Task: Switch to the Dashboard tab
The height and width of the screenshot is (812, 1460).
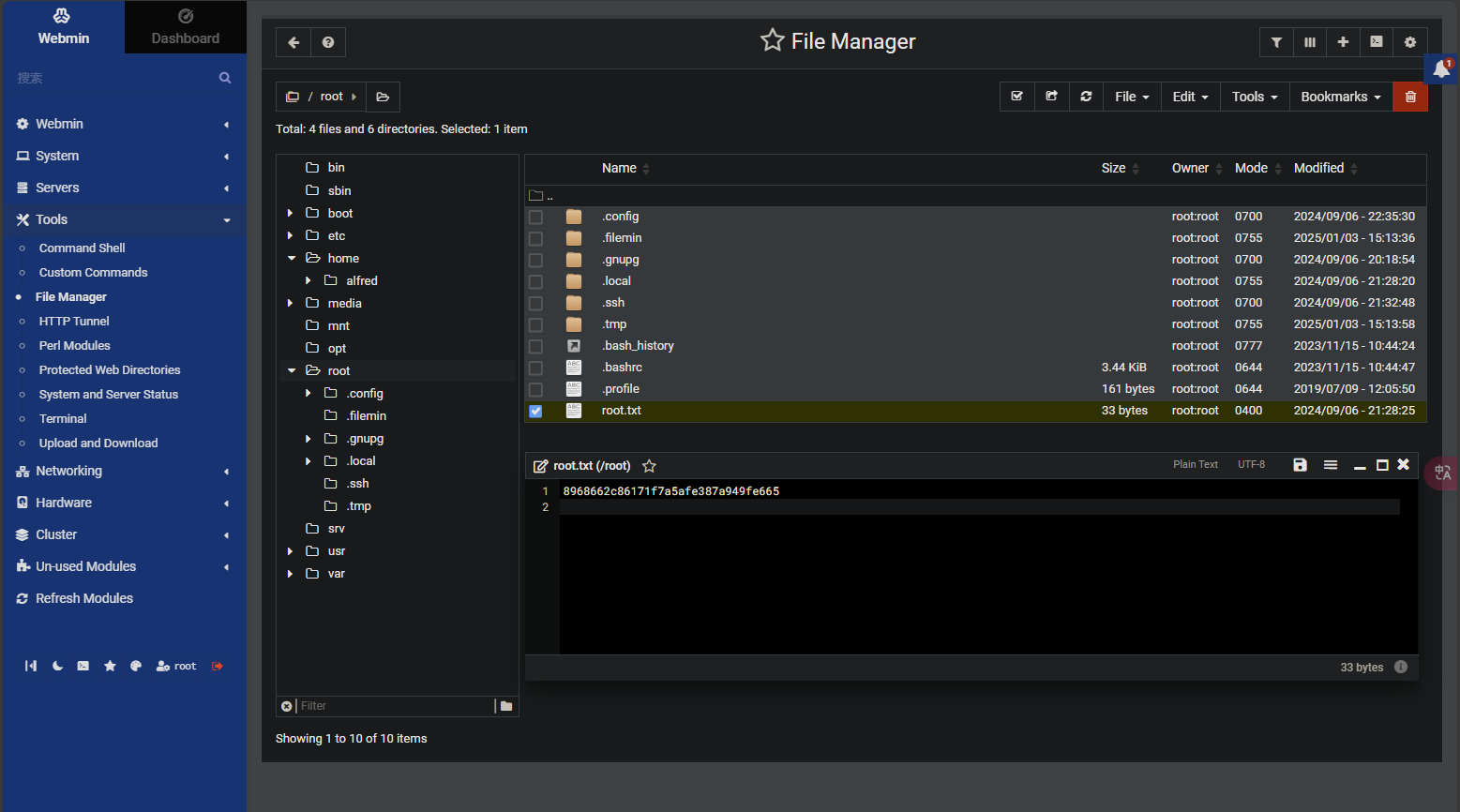Action: [x=186, y=27]
